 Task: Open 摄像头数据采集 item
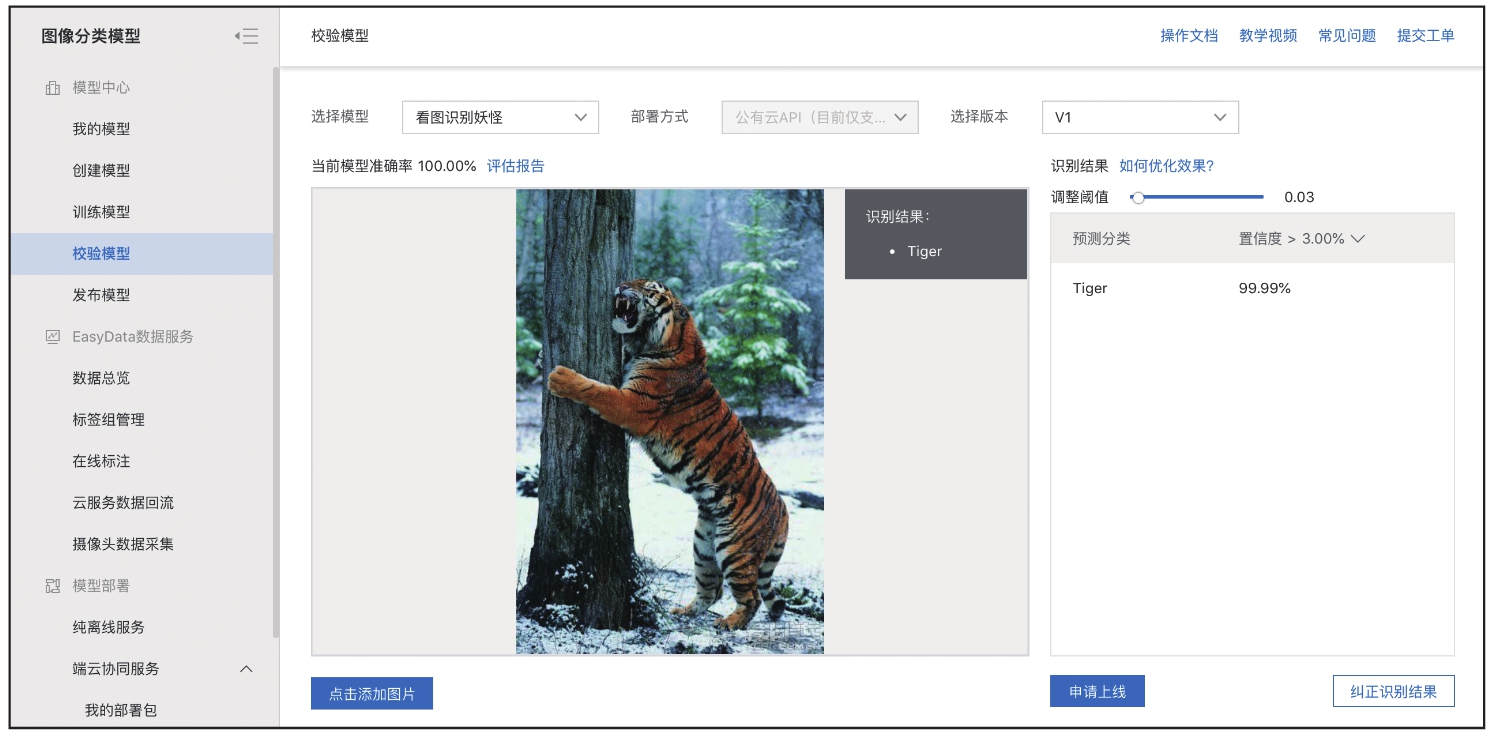(x=123, y=544)
